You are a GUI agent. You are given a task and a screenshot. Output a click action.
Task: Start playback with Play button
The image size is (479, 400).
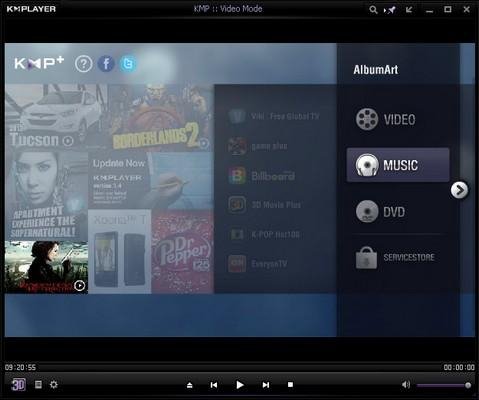pos(239,385)
